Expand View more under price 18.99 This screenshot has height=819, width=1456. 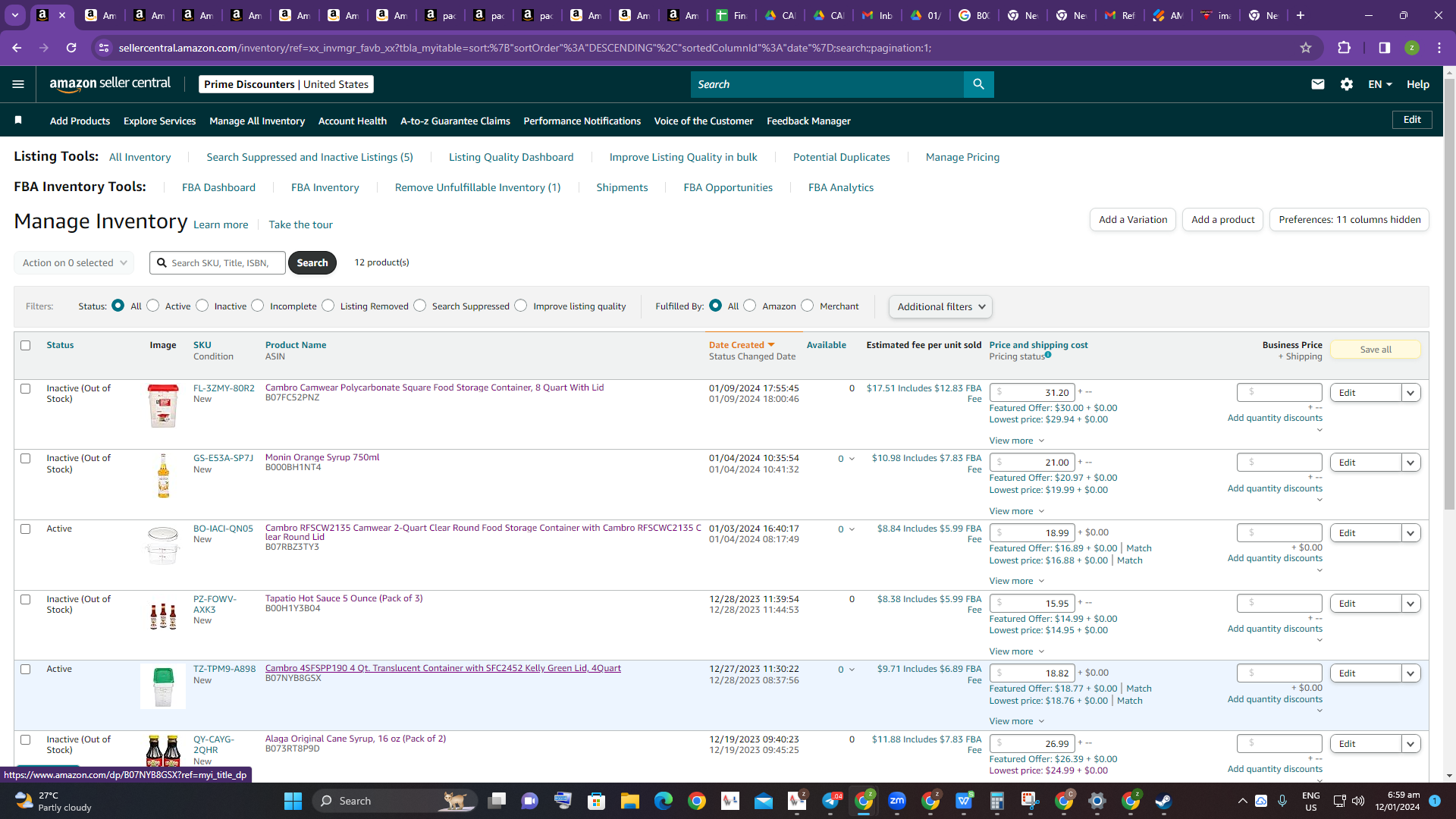tap(1016, 581)
